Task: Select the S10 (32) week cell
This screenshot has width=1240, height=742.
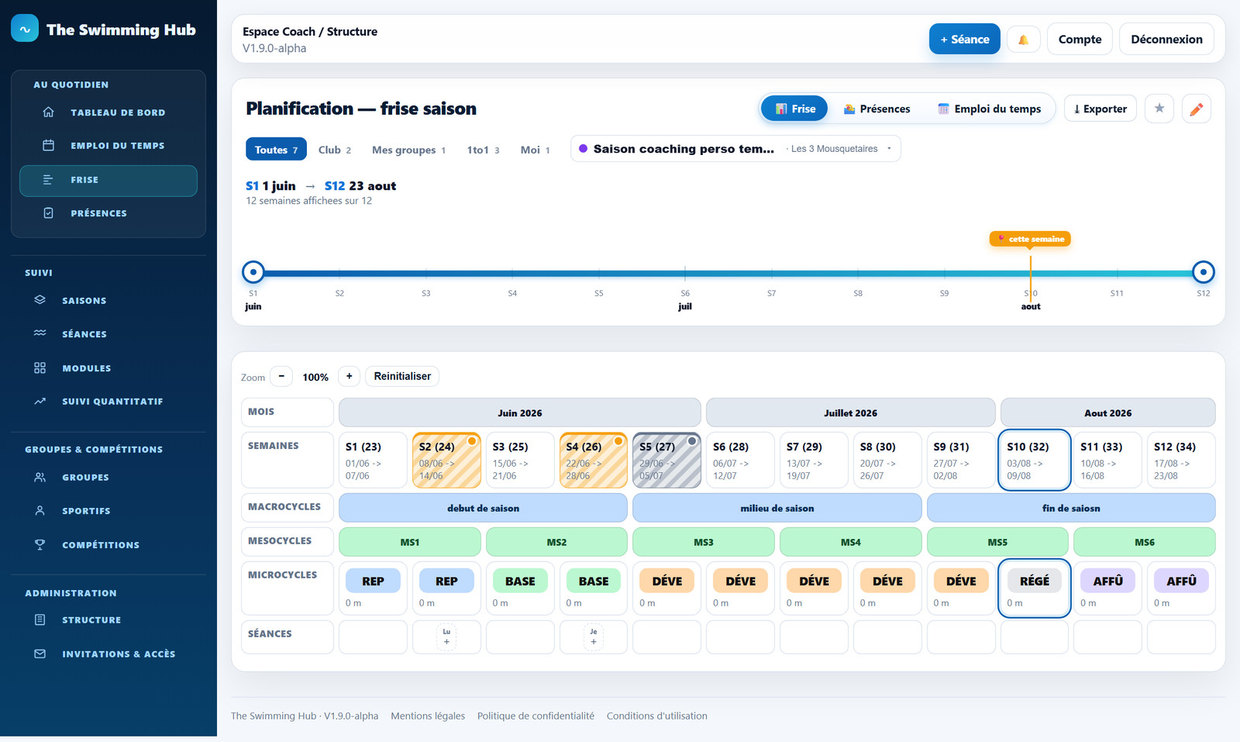Action: click(x=1034, y=460)
